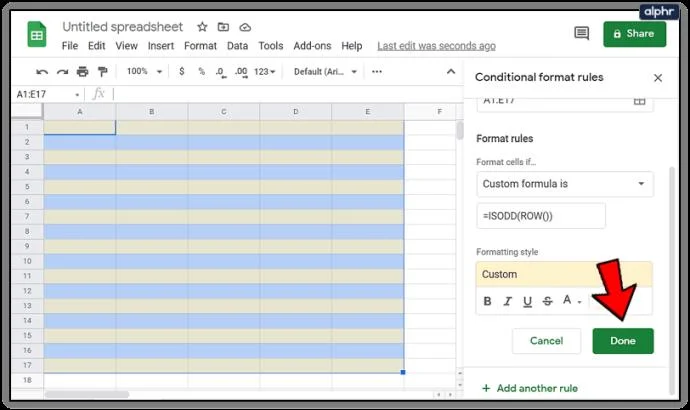Select column C header

(224, 112)
